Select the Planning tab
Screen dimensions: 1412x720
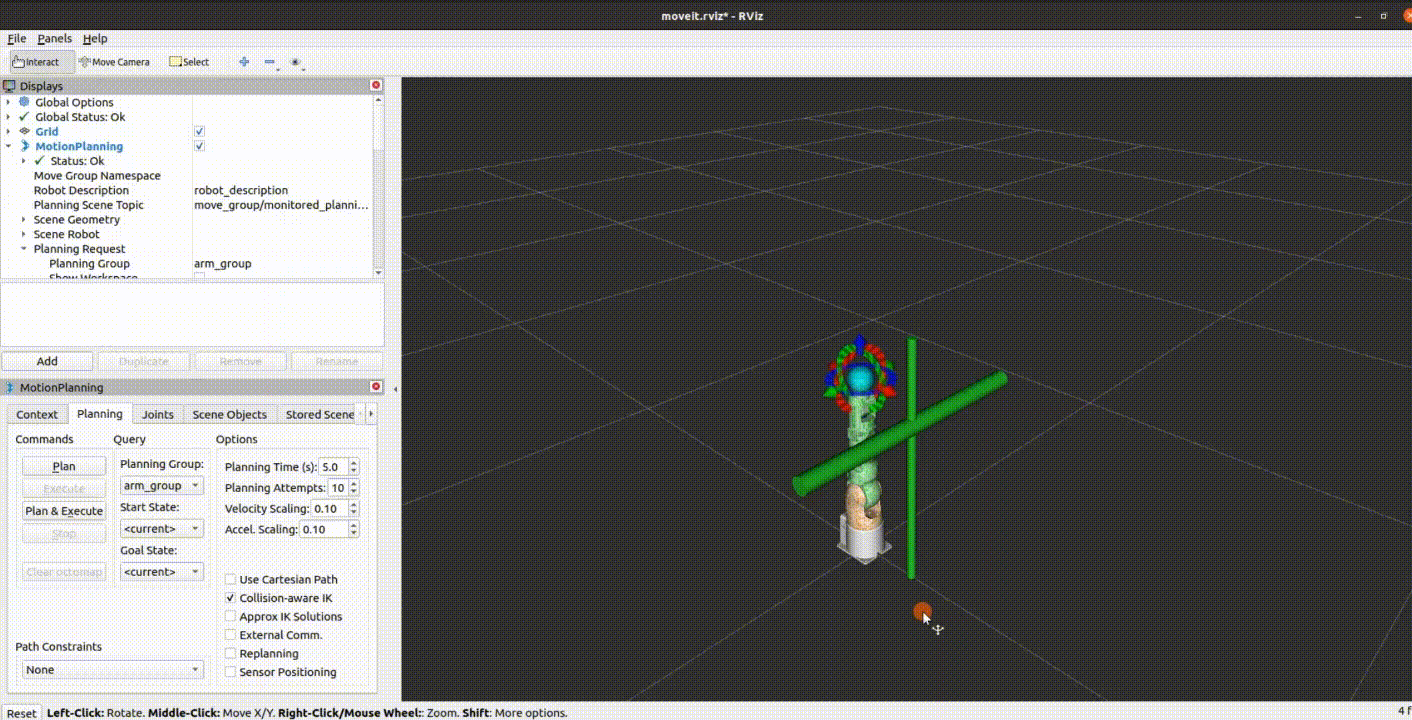pyautogui.click(x=100, y=414)
